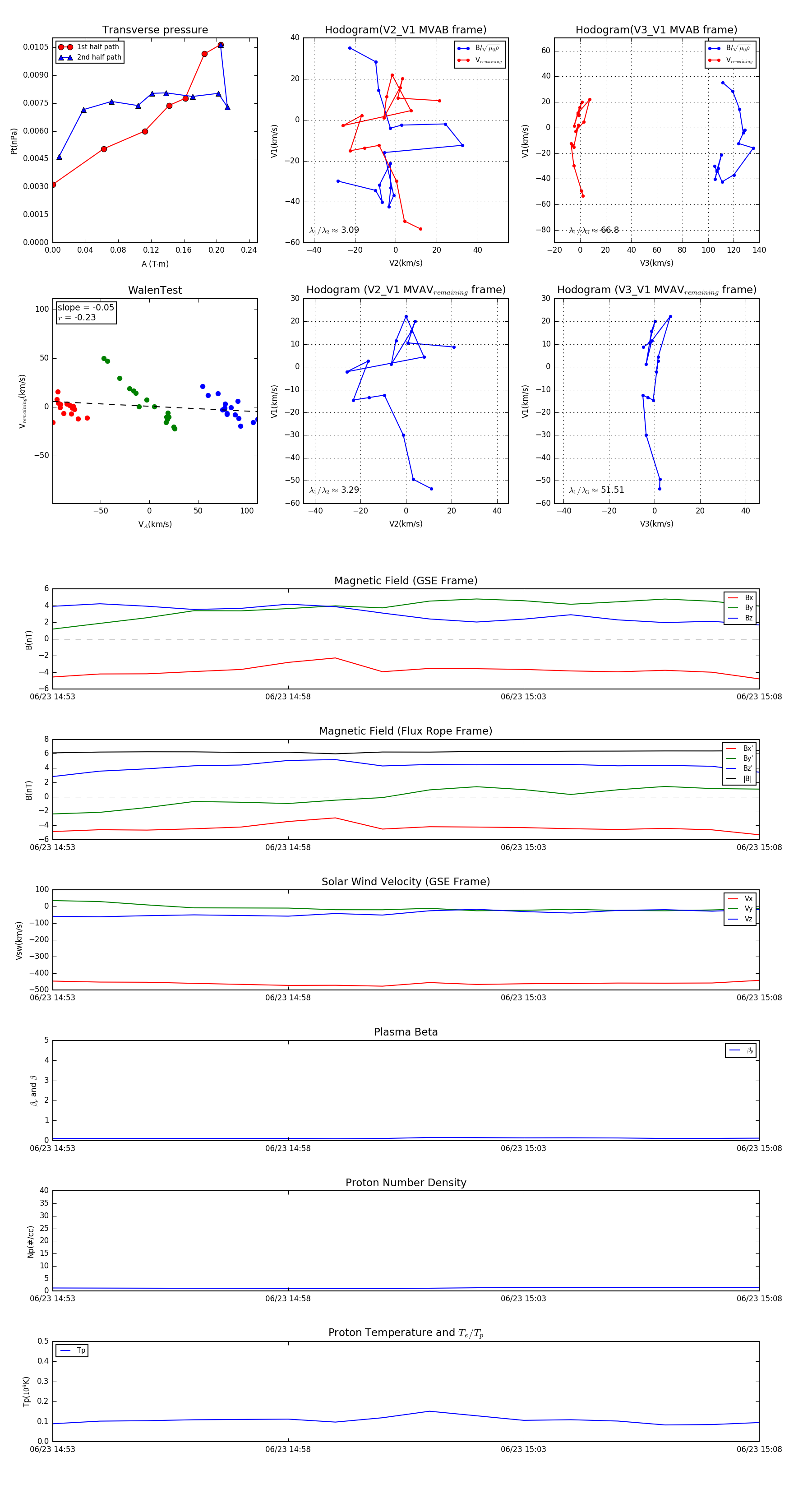Click the 'Vsw(km/s)' y-axis label

[19, 940]
